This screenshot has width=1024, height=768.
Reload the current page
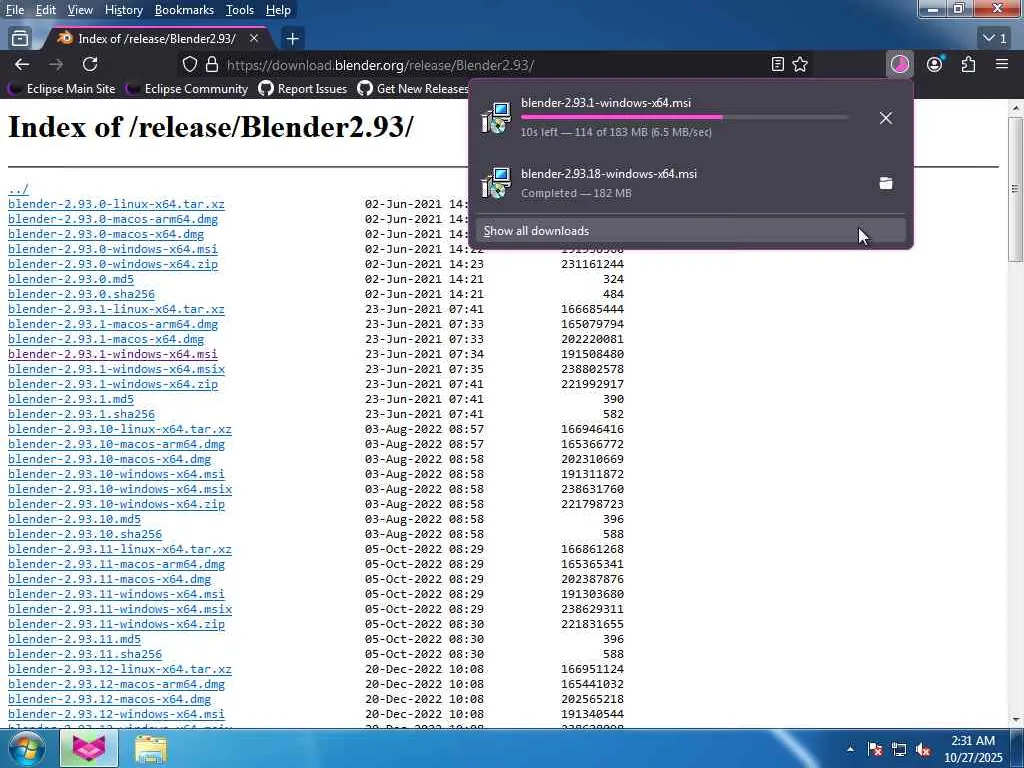pos(90,64)
